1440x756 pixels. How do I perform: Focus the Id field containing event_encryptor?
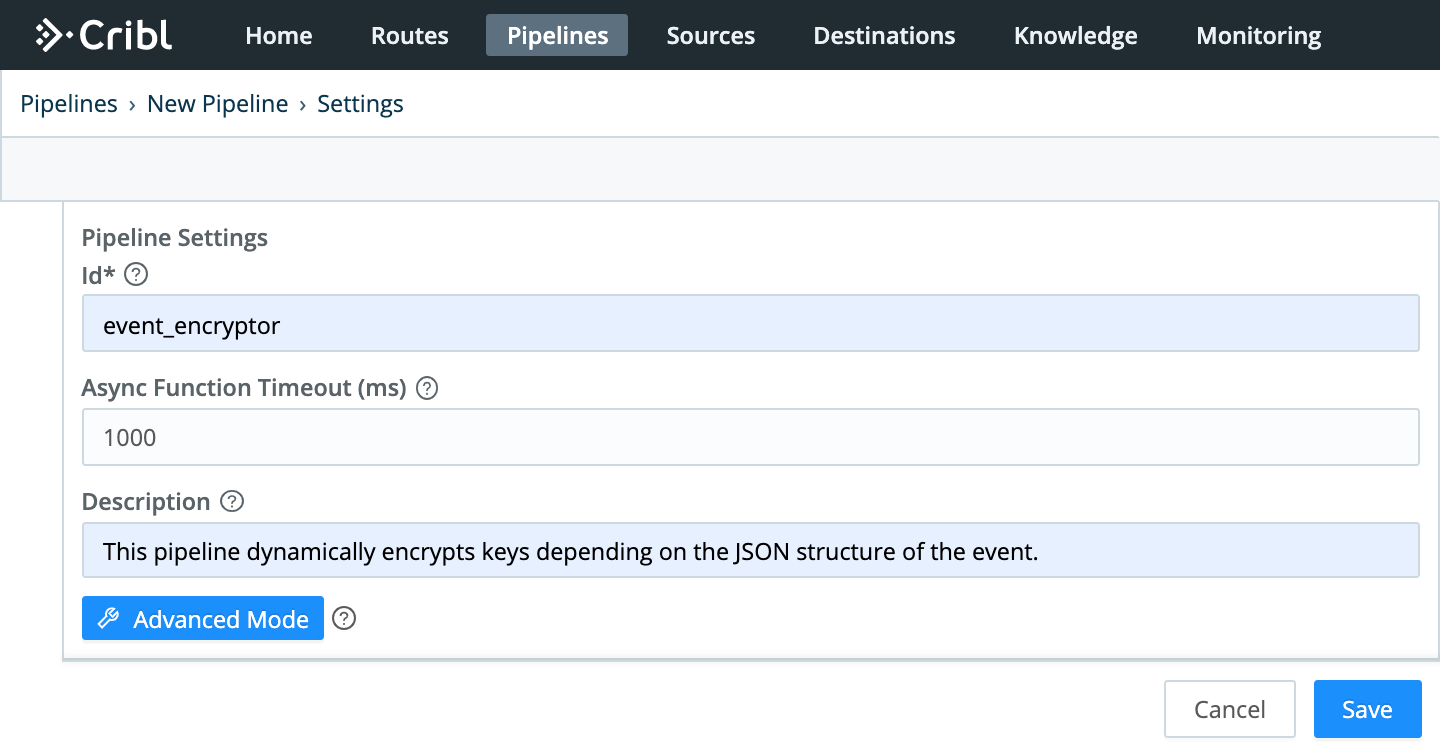[x=751, y=323]
